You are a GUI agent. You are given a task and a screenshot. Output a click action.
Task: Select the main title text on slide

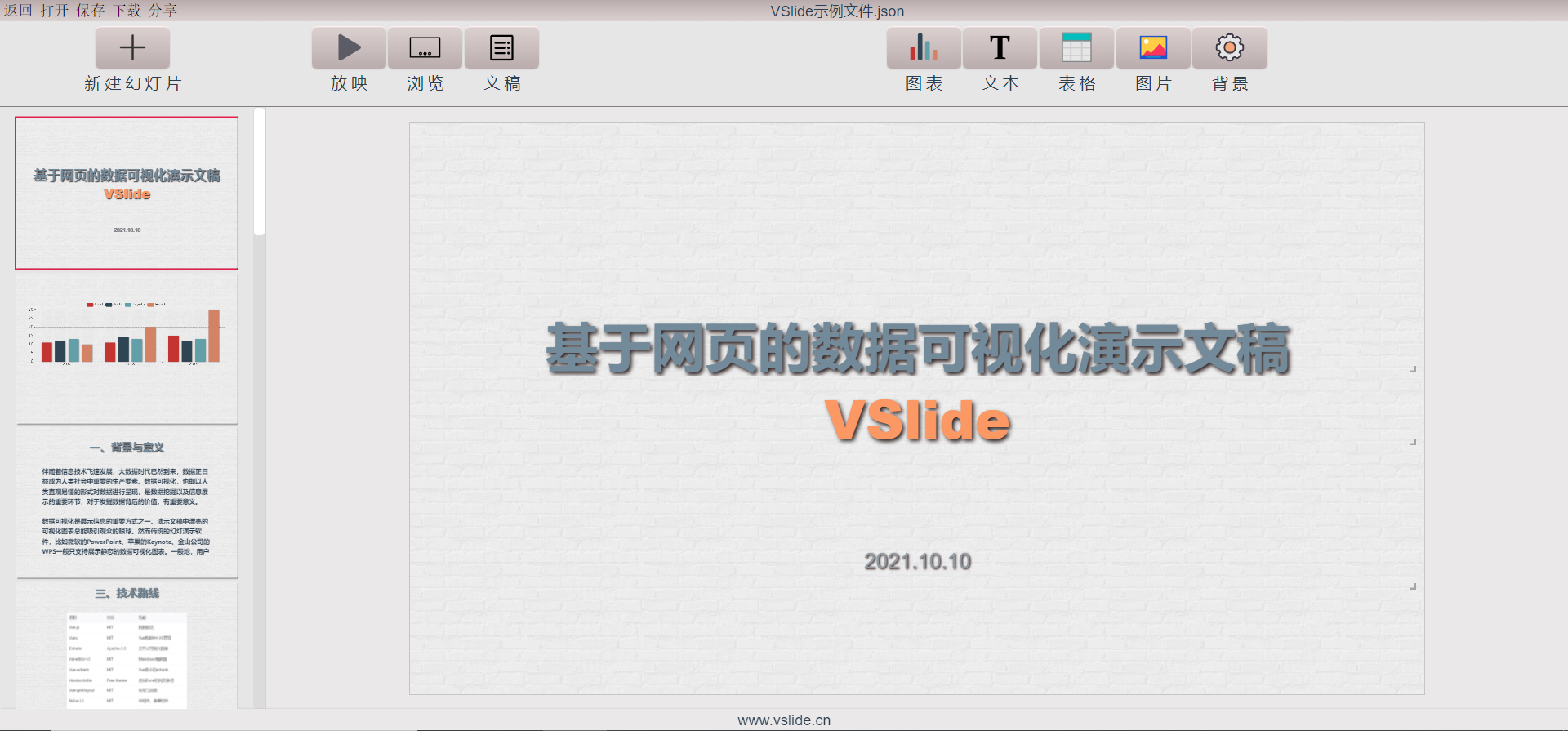pos(918,349)
